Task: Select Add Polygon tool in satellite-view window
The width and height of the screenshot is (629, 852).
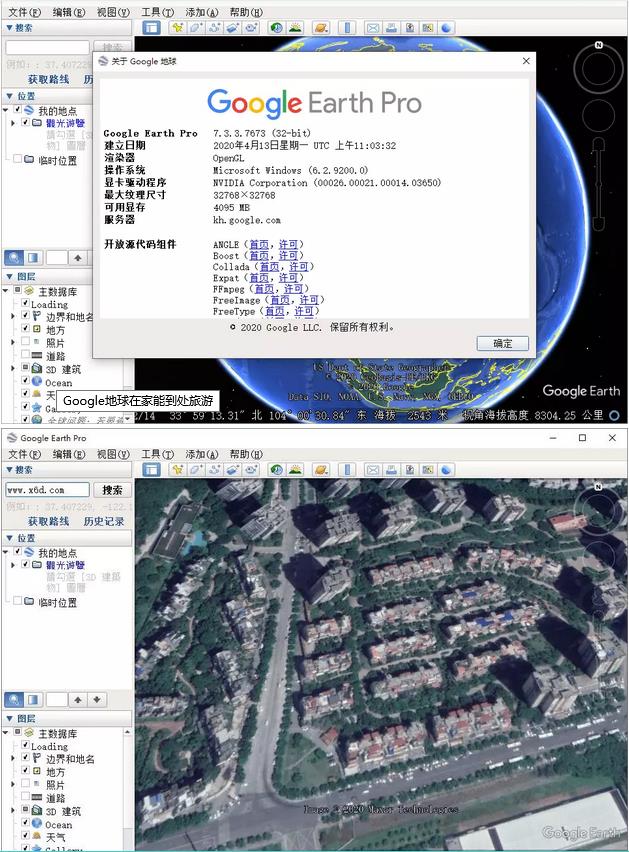Action: 196,469
